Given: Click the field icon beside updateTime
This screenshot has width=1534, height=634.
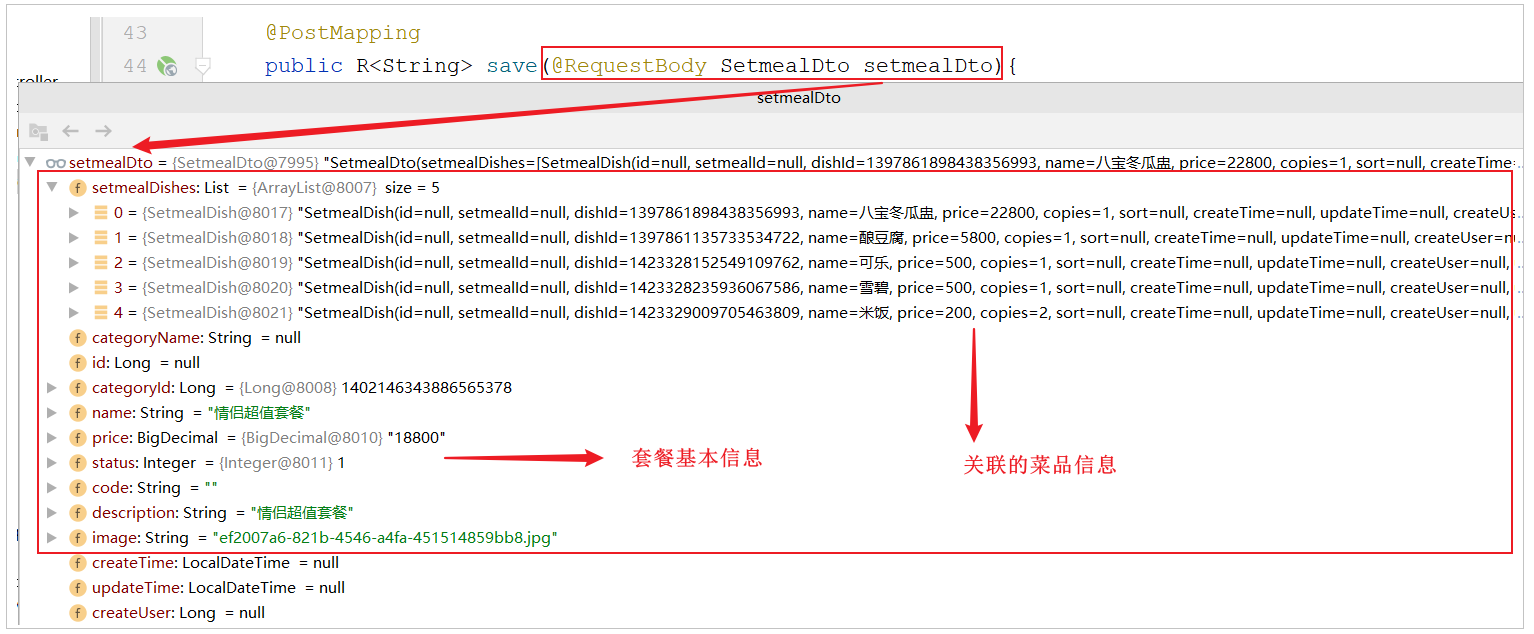Looking at the screenshot, I should tap(77, 588).
